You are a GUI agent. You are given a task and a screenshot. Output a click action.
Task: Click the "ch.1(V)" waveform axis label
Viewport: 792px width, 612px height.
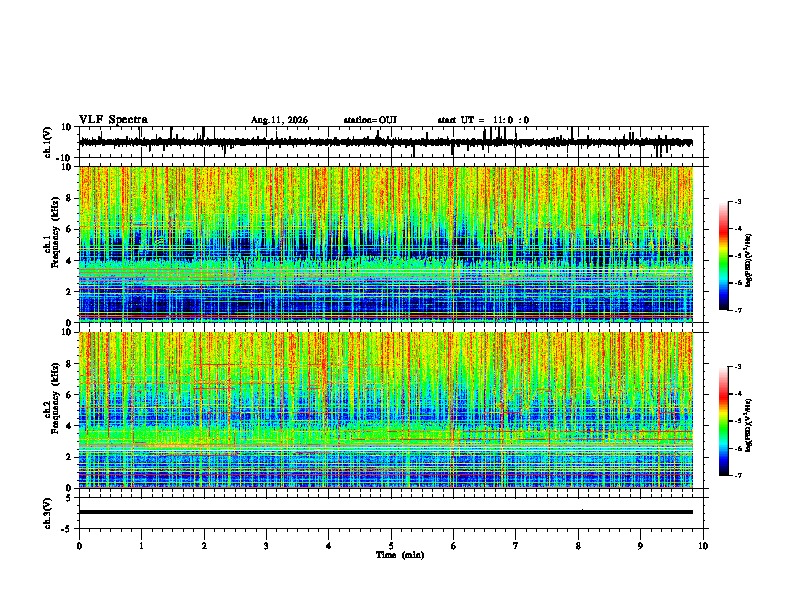48,142
